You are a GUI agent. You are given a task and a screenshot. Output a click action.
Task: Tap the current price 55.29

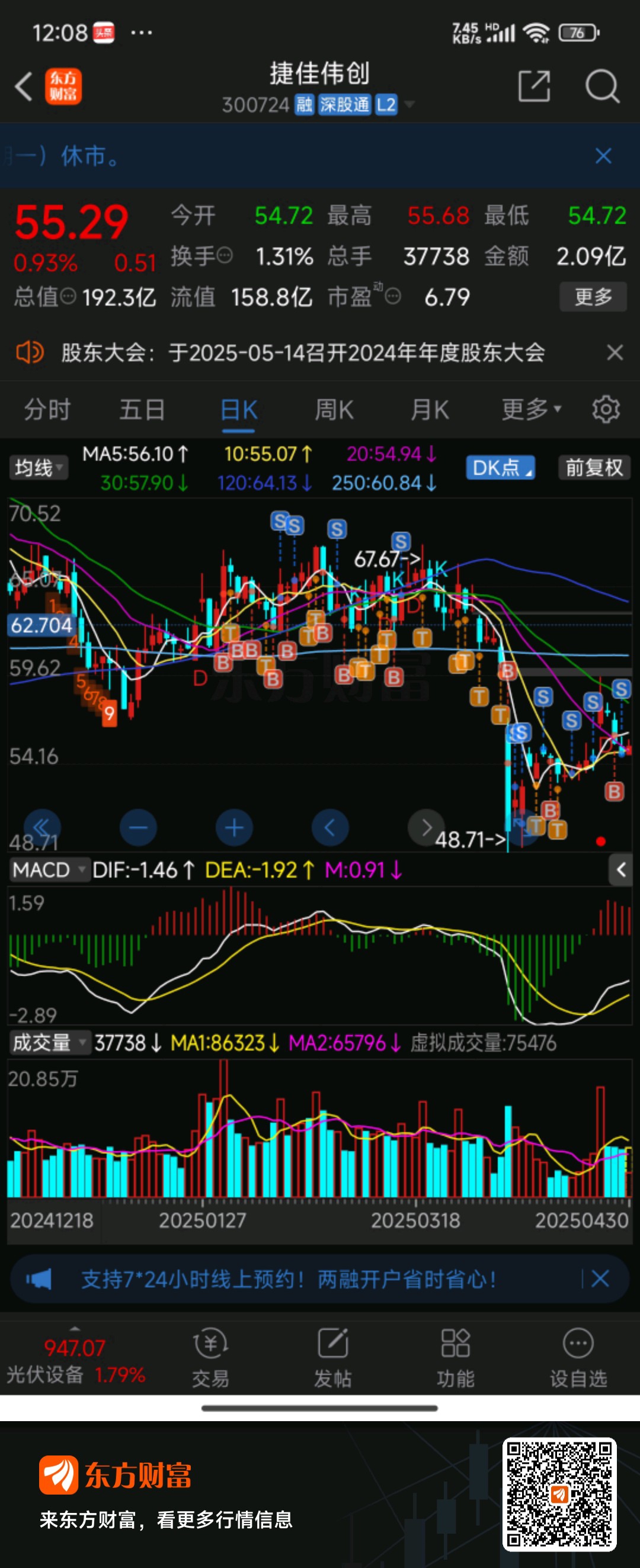(x=71, y=221)
